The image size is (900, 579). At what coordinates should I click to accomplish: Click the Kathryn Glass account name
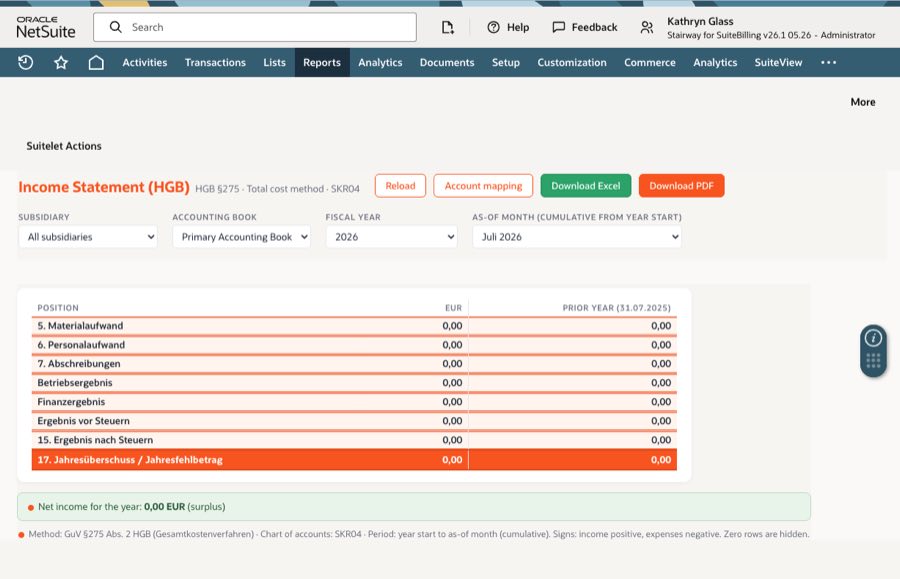click(700, 21)
